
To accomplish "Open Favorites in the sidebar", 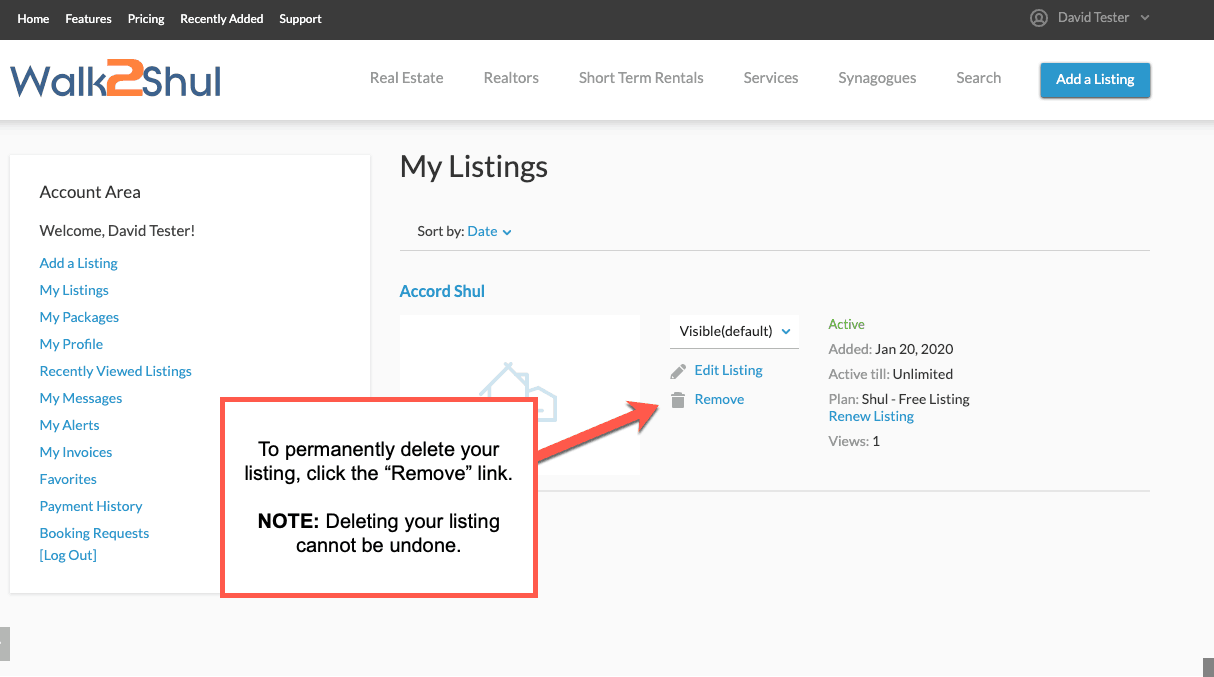I will pos(68,479).
